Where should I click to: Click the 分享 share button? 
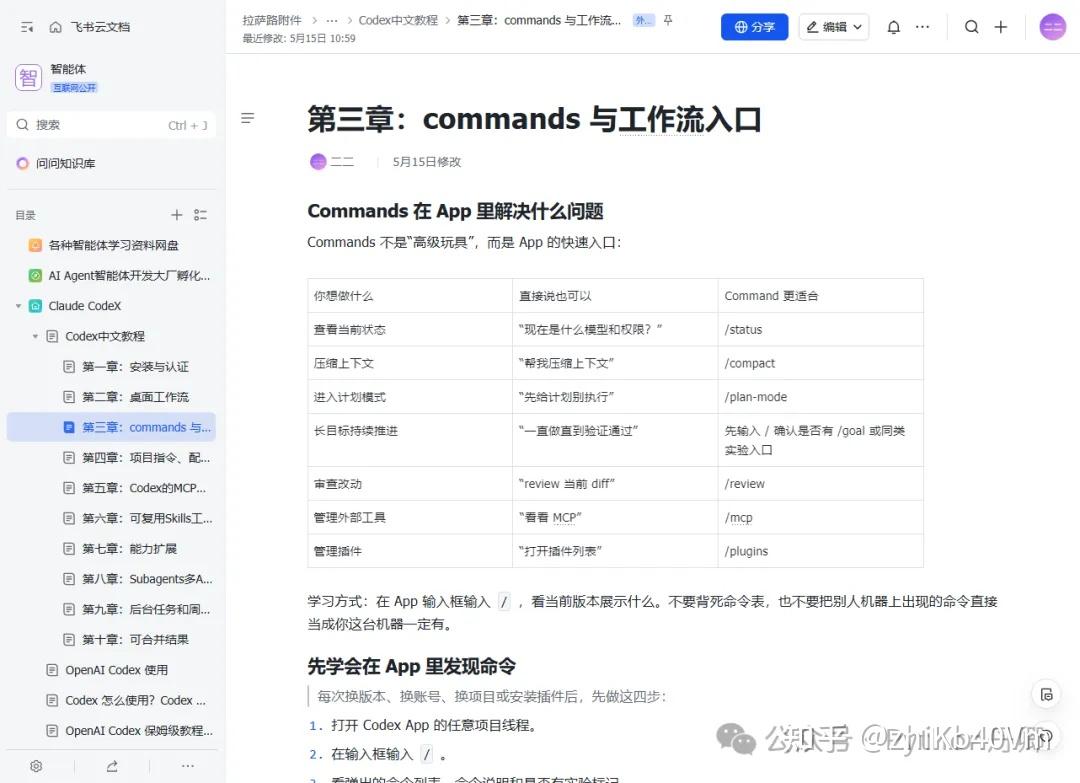(x=754, y=27)
